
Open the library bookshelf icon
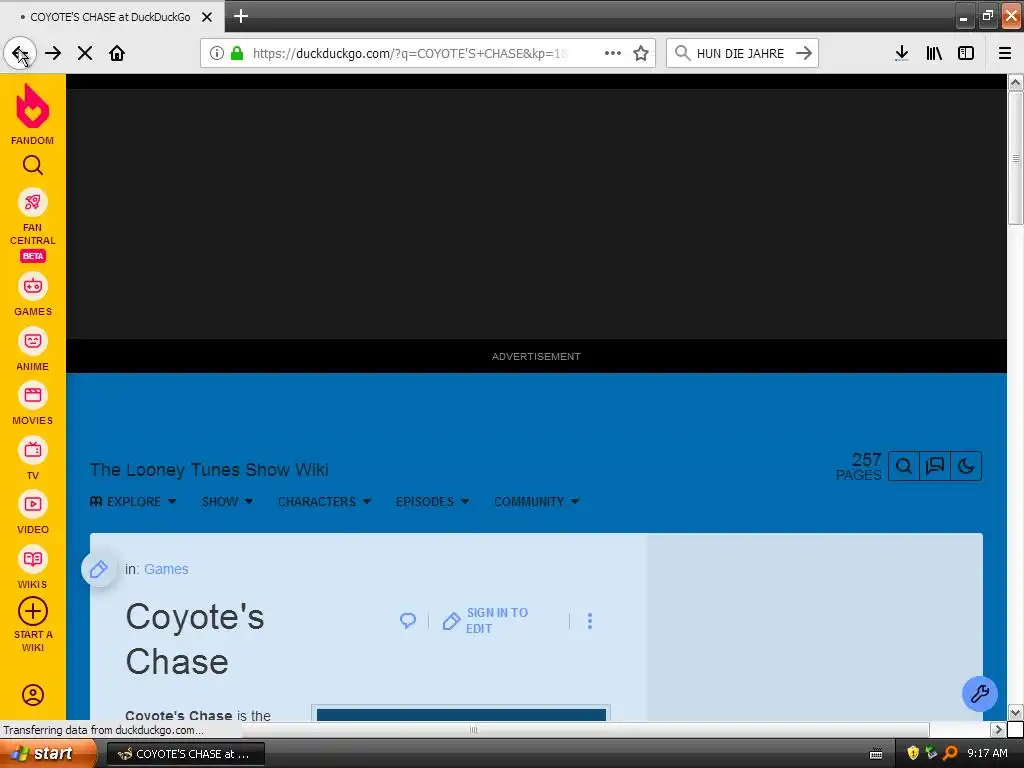pyautogui.click(x=934, y=54)
